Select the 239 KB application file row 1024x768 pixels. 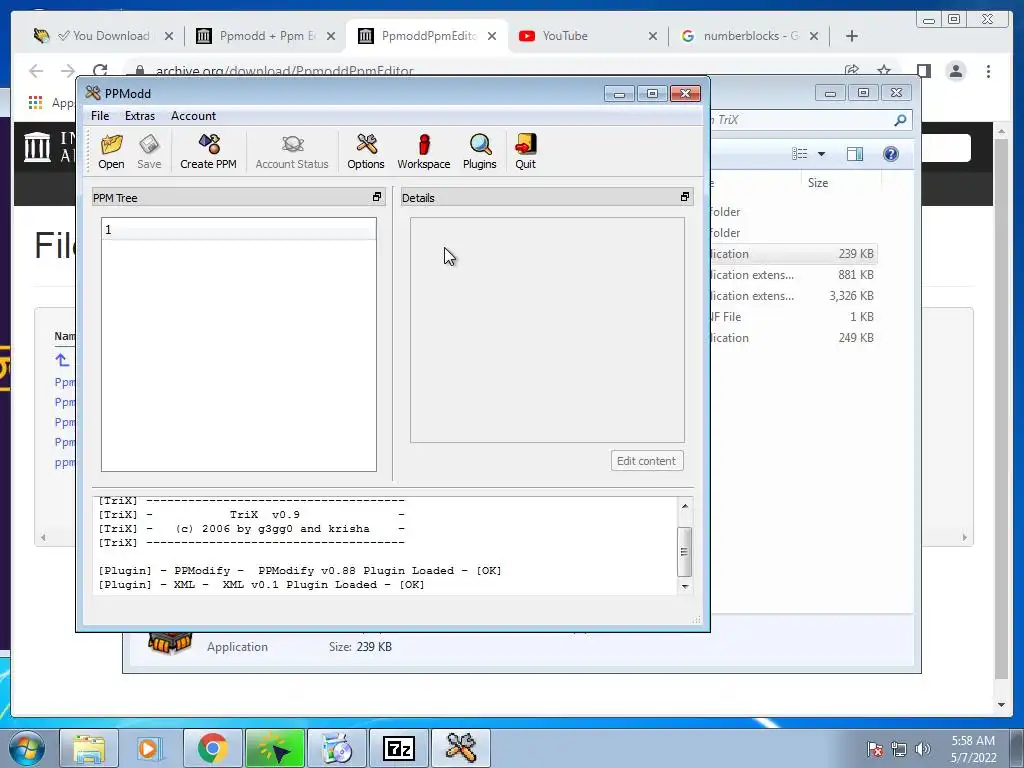[793, 254]
